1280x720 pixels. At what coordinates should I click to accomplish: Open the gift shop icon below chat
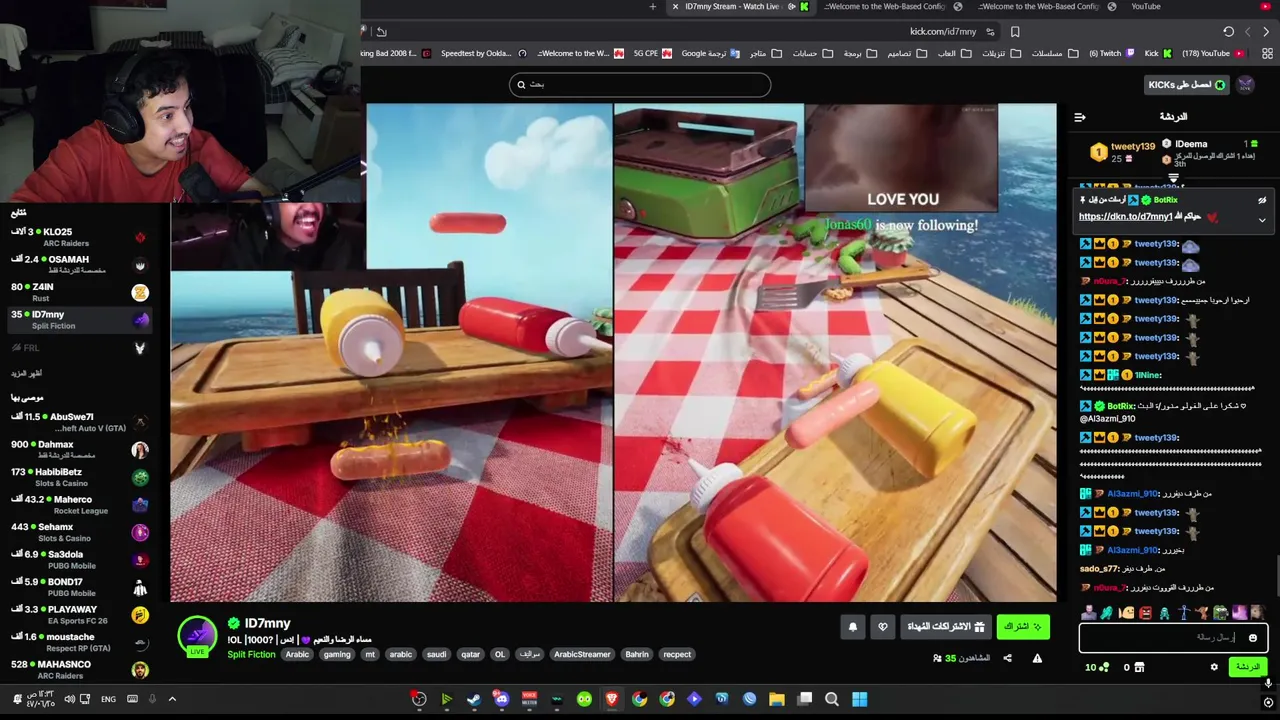1139,667
